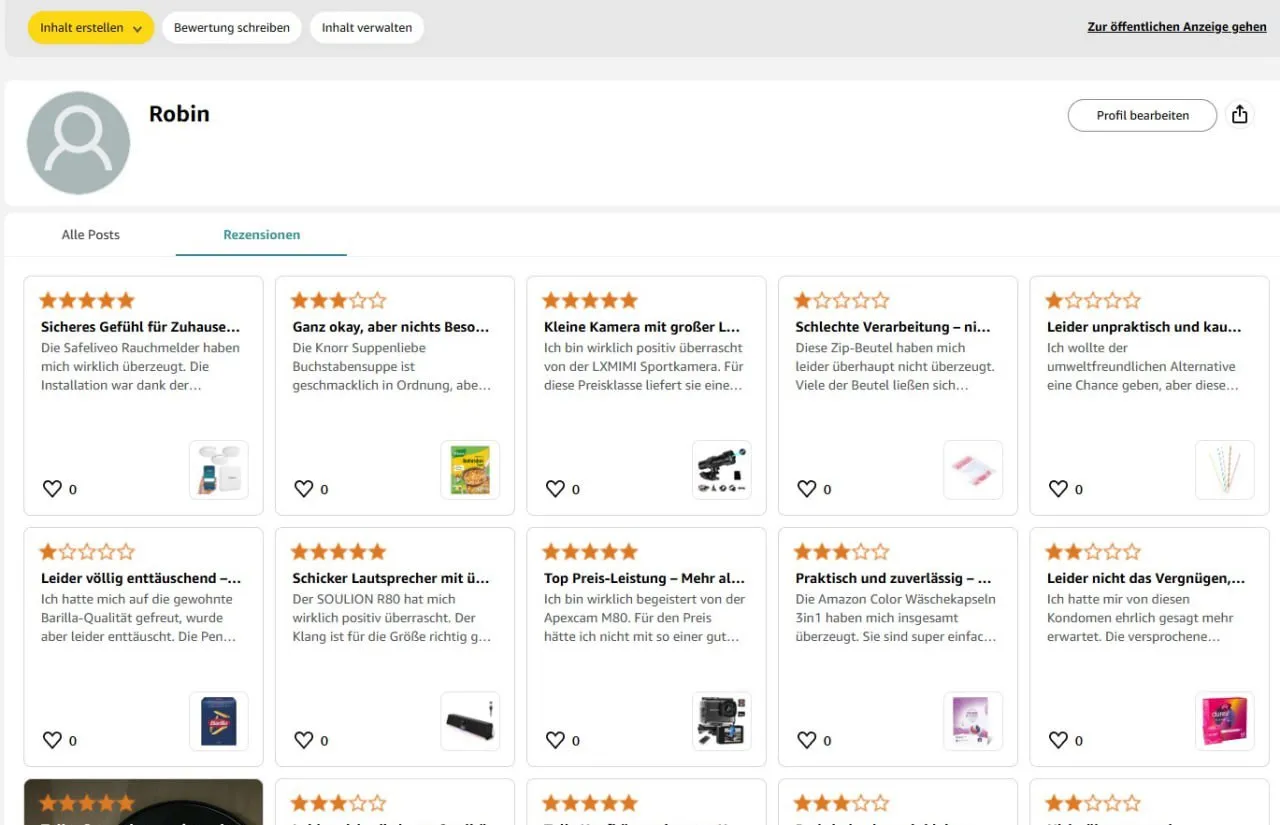Click the five-star rating on Safeliveo review
This screenshot has width=1280, height=825.
pyautogui.click(x=87, y=300)
